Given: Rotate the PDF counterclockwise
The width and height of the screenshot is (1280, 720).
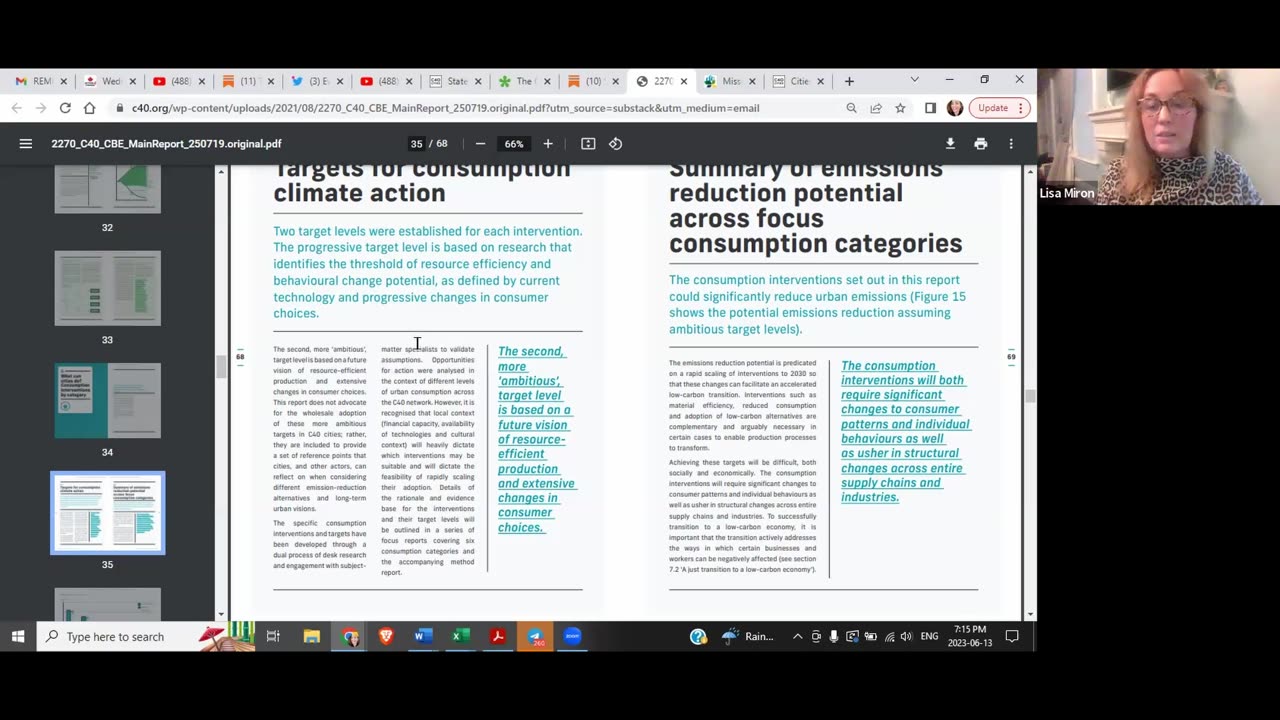Looking at the screenshot, I should tap(616, 144).
